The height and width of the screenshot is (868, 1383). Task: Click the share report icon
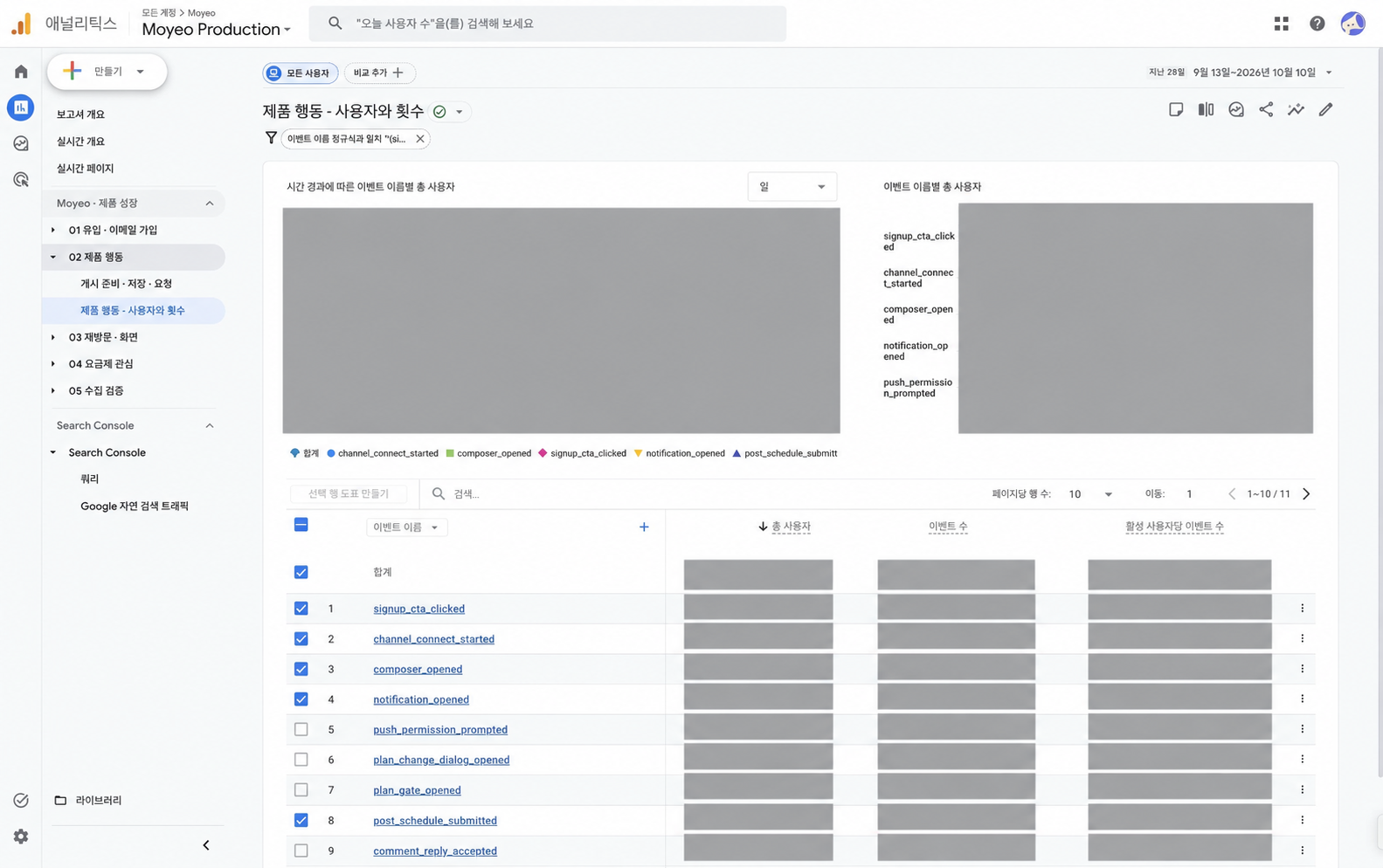tap(1266, 109)
